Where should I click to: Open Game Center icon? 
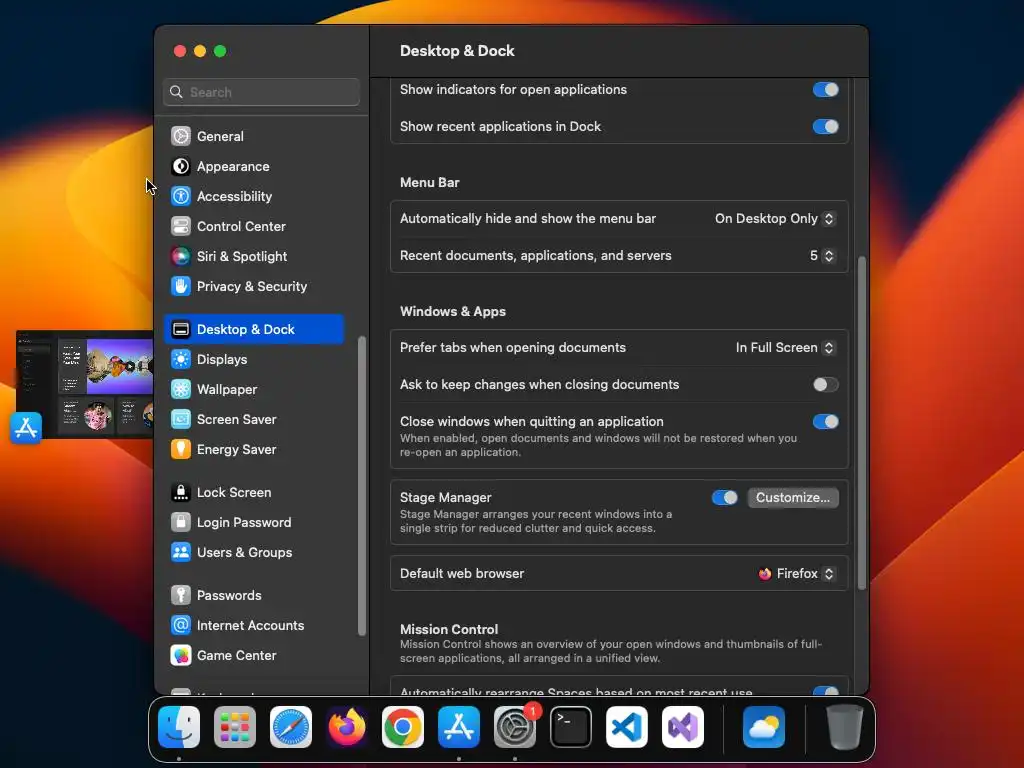coord(181,656)
